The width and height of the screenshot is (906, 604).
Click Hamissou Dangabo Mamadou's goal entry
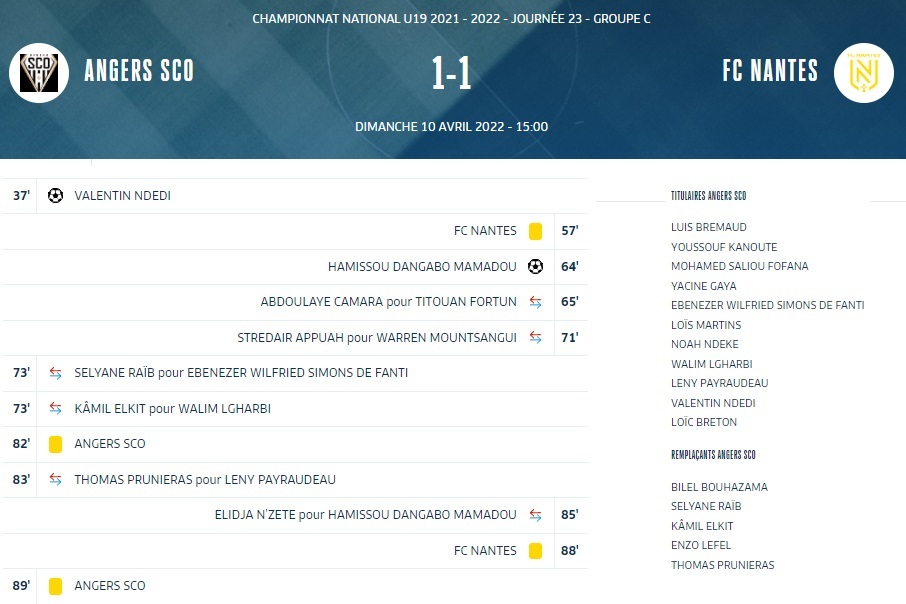tap(422, 267)
